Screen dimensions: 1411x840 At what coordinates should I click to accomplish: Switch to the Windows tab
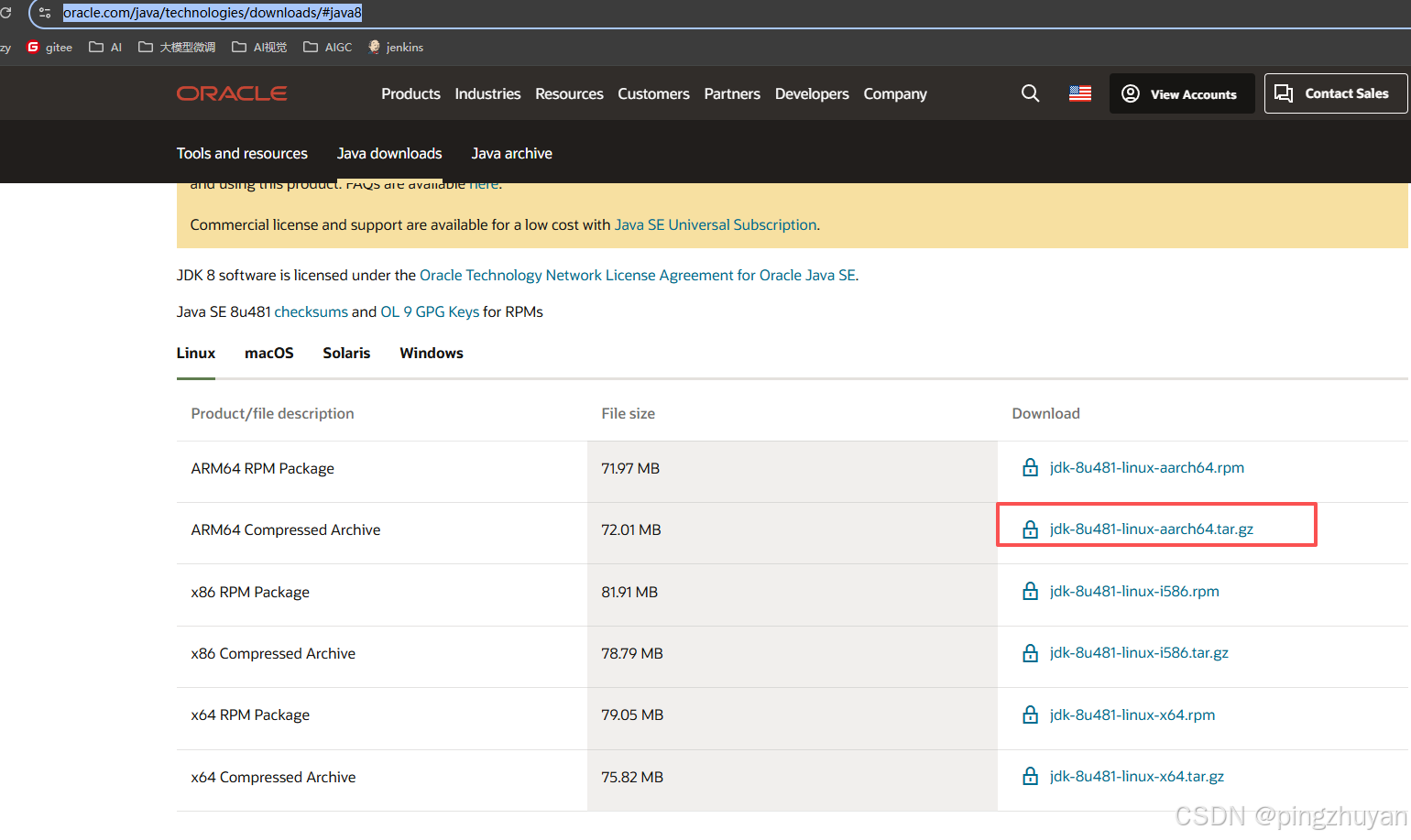tap(432, 353)
